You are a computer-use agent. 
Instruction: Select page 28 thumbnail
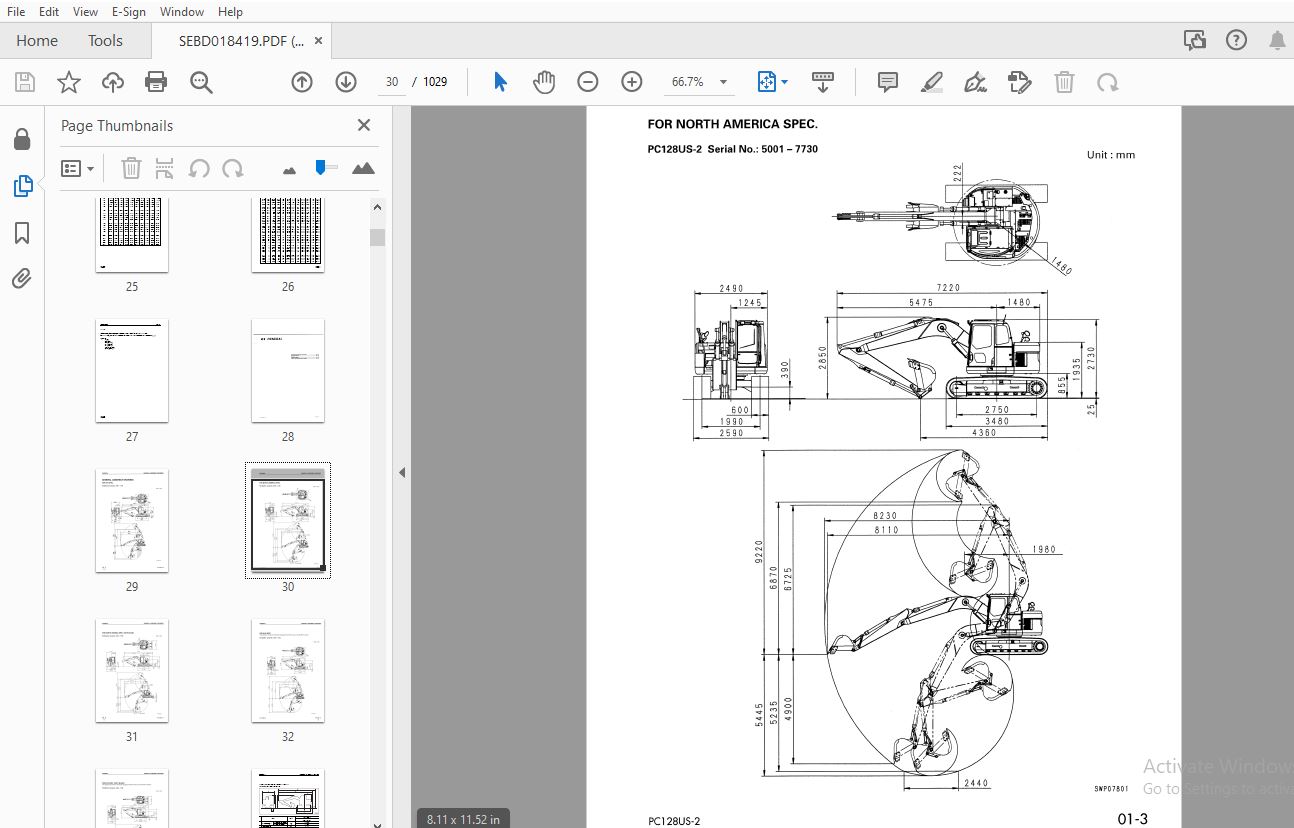tap(288, 370)
